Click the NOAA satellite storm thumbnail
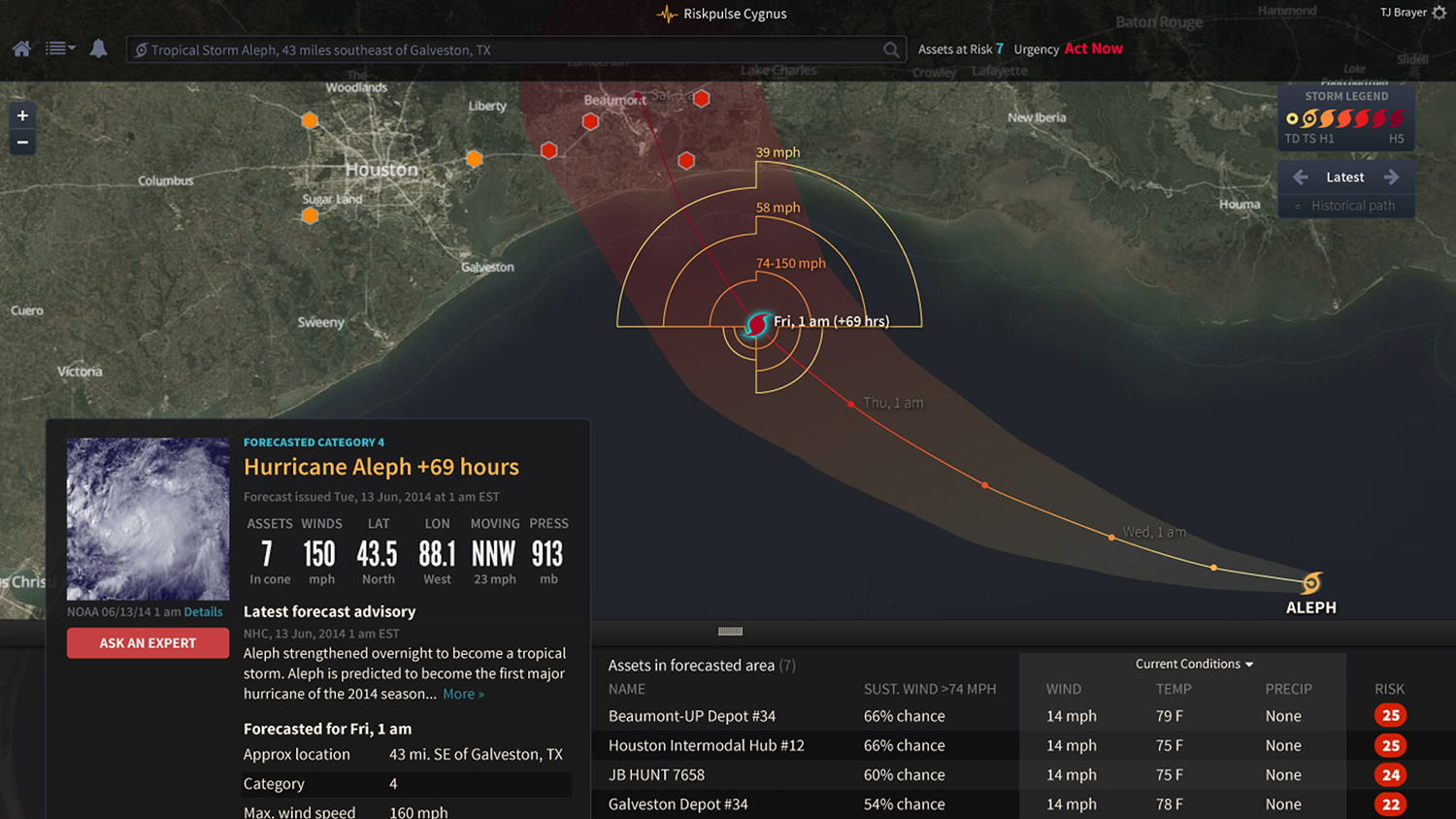 tap(148, 518)
